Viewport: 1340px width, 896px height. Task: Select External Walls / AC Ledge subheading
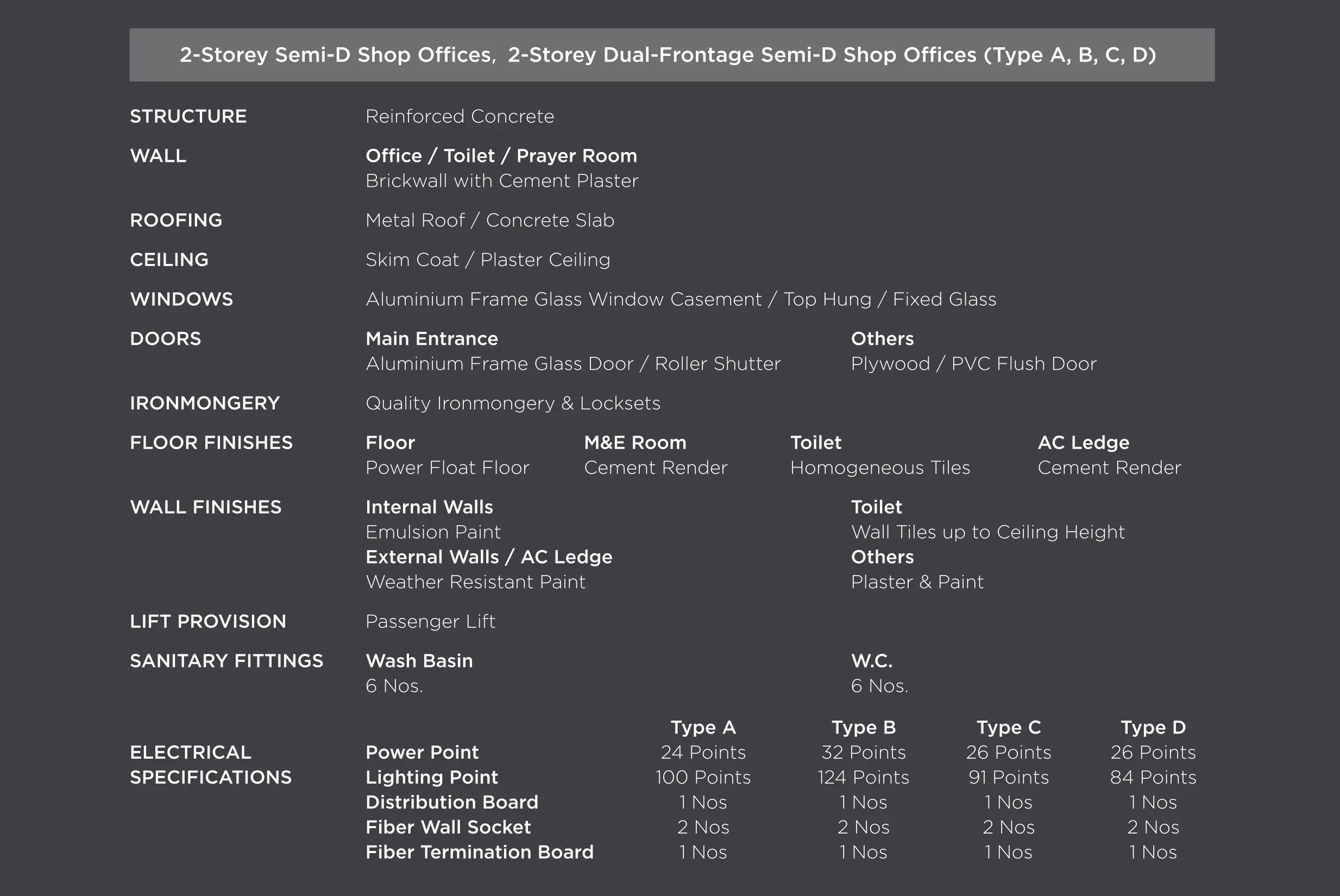point(488,557)
